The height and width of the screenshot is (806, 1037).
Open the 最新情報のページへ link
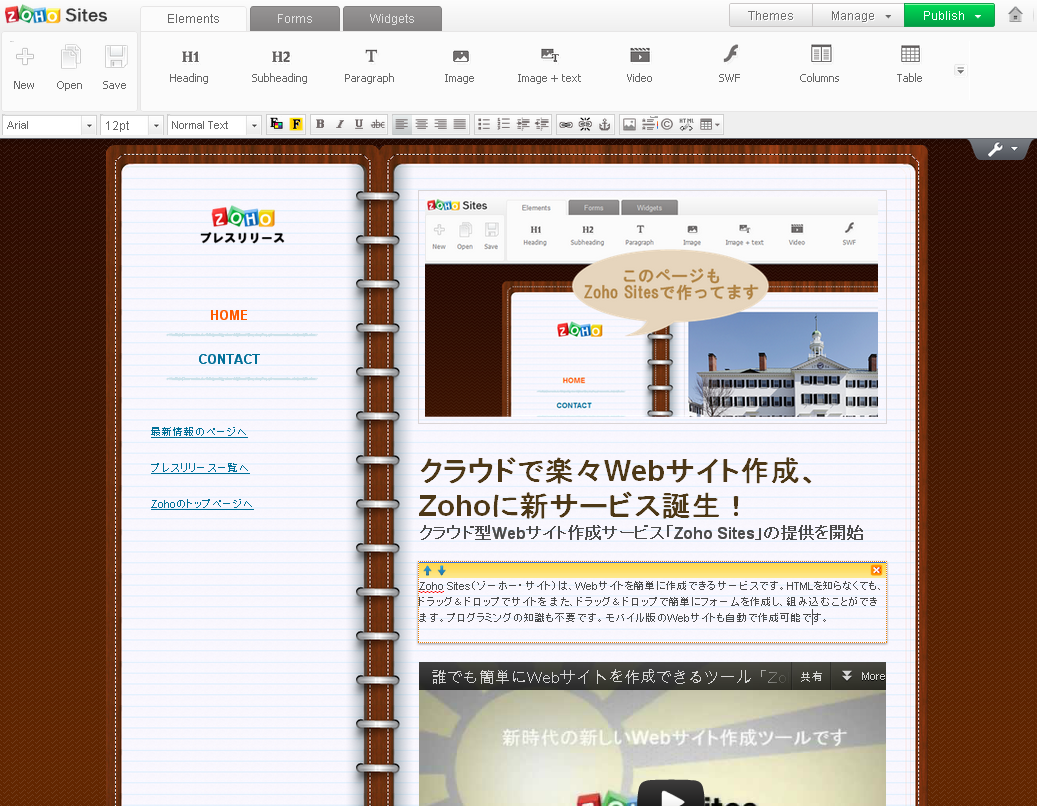pos(199,432)
